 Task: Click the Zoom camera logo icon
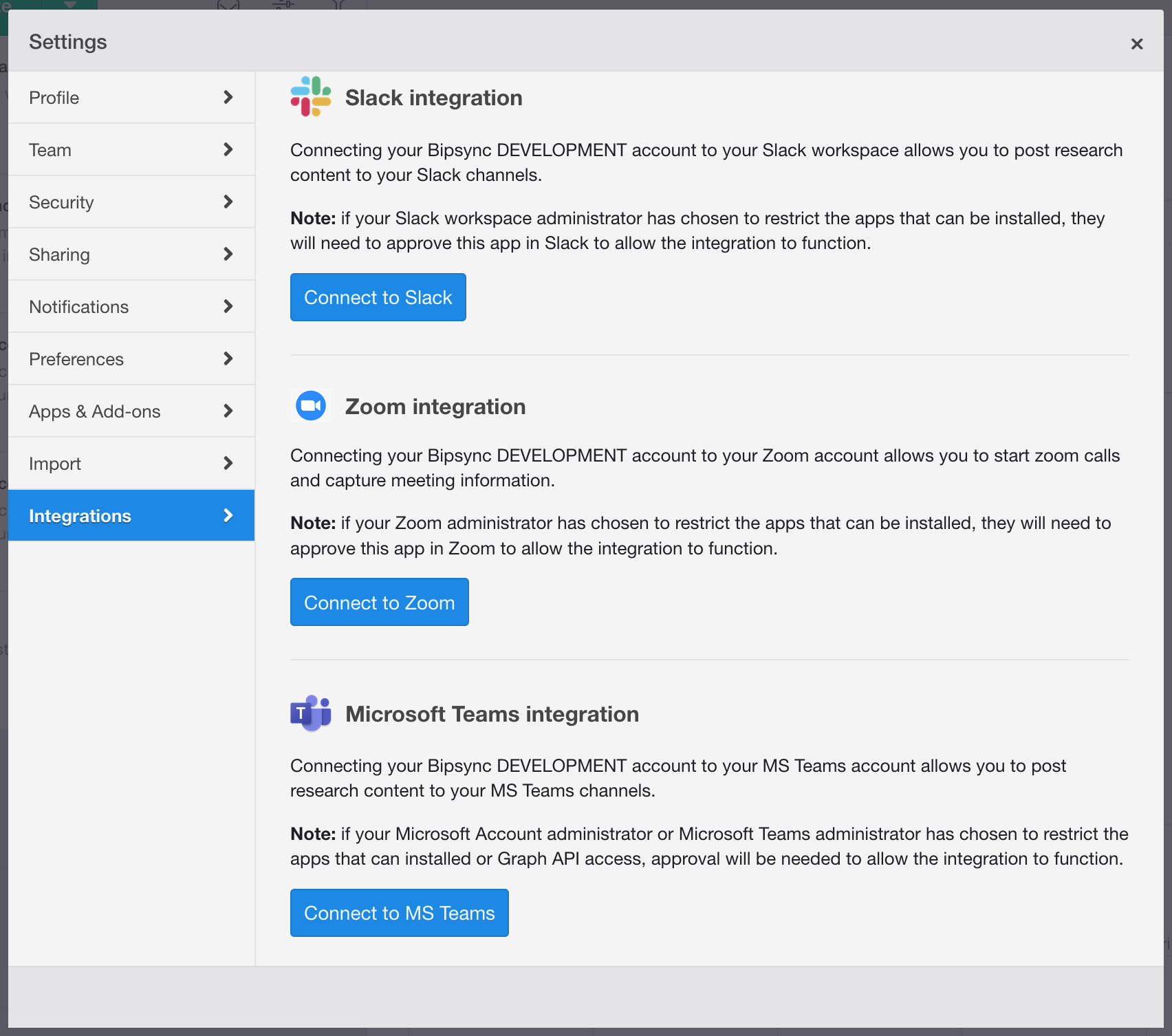pyautogui.click(x=311, y=406)
